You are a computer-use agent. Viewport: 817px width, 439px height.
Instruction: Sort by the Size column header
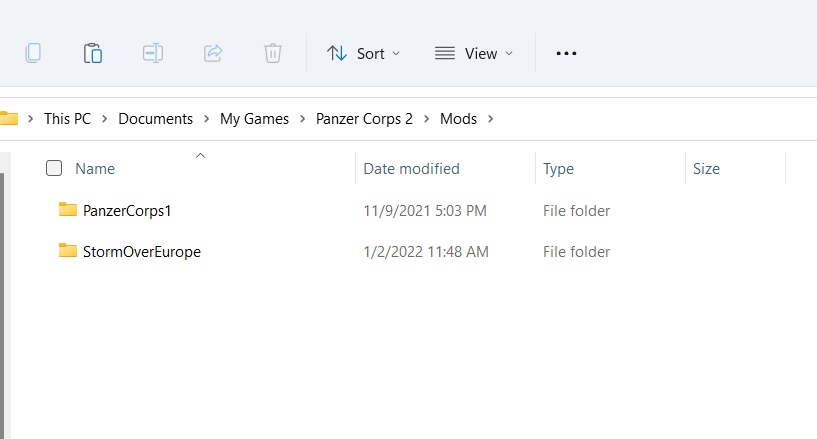[x=707, y=169]
